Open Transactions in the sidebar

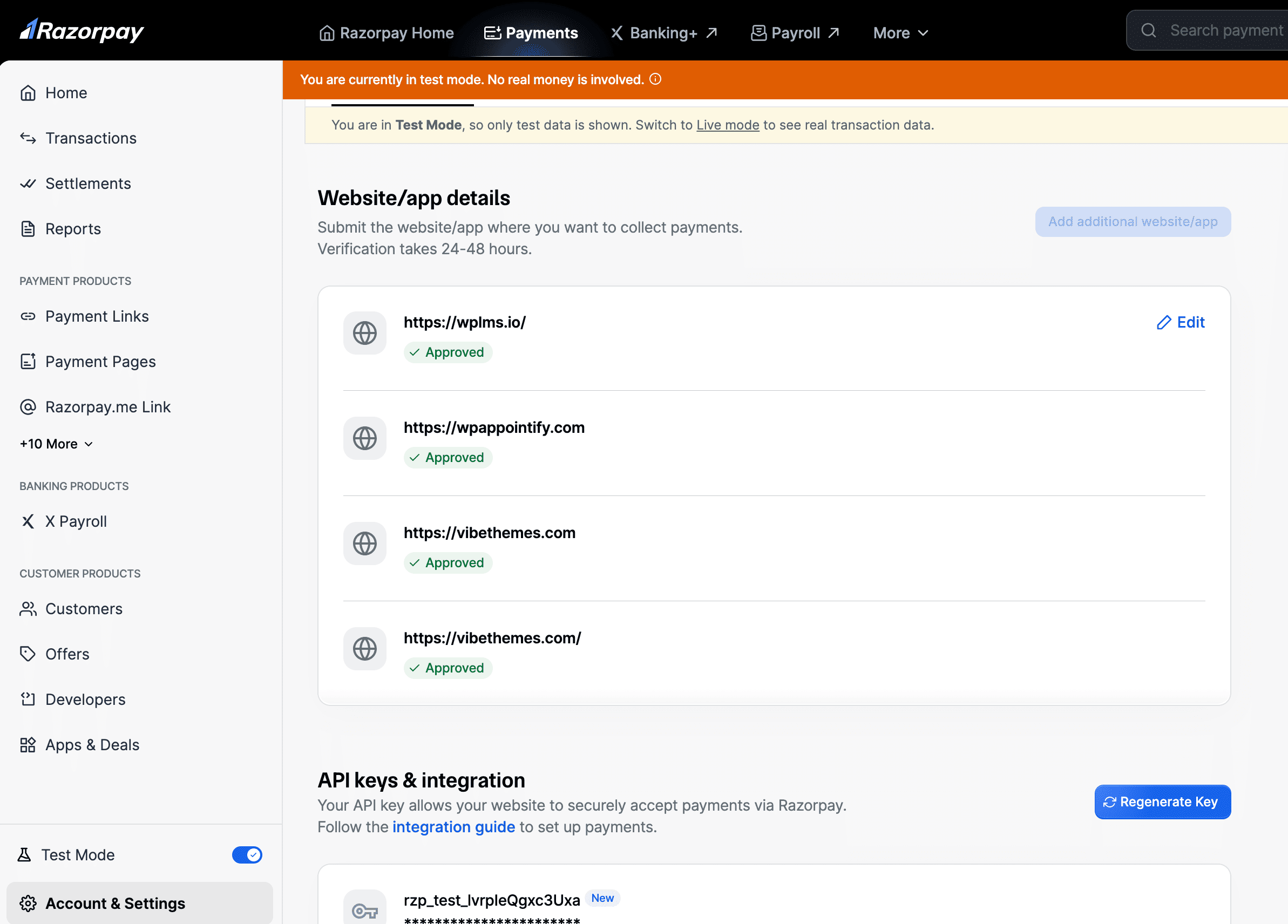(x=141, y=138)
